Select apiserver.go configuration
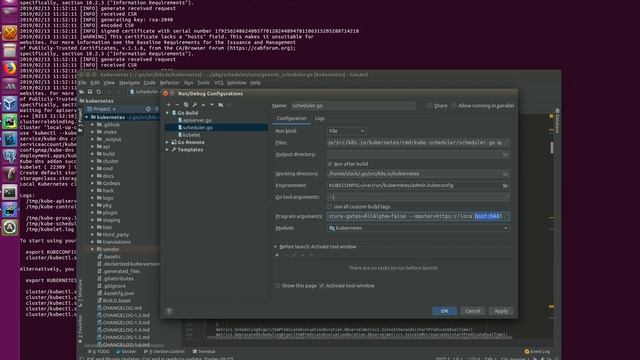The height and width of the screenshot is (360, 640). click(x=197, y=120)
